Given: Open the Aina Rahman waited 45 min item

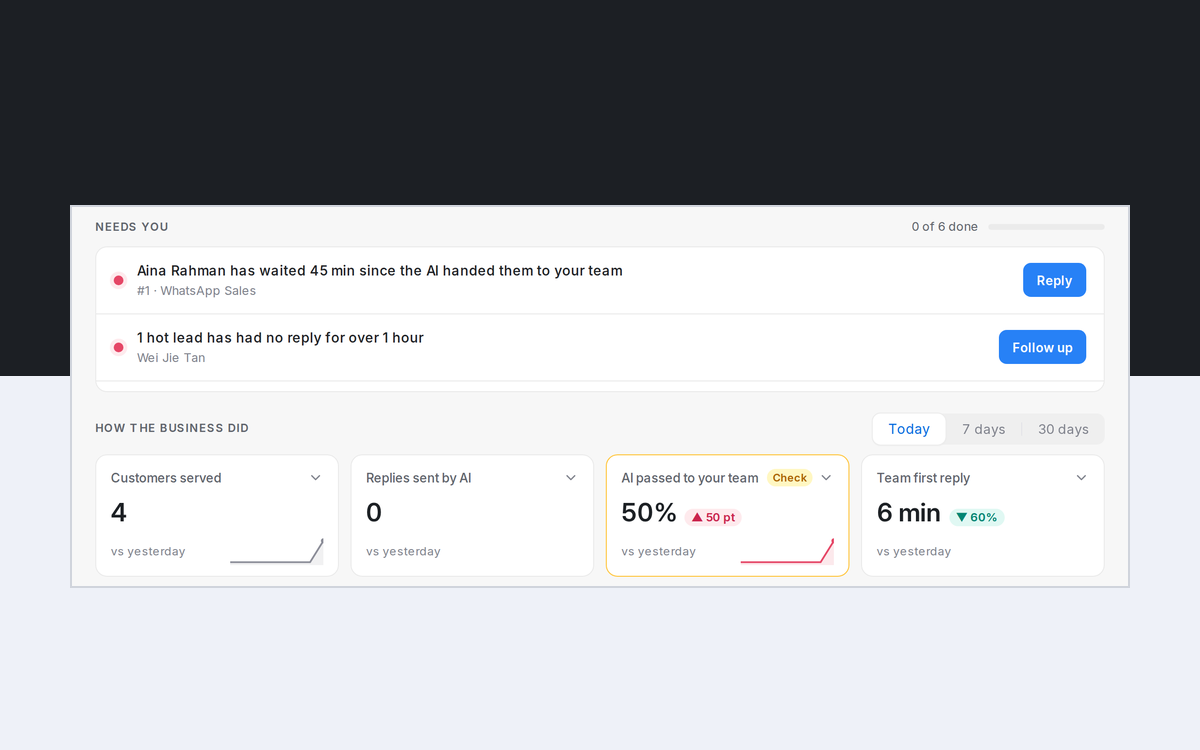Looking at the screenshot, I should (x=600, y=281).
